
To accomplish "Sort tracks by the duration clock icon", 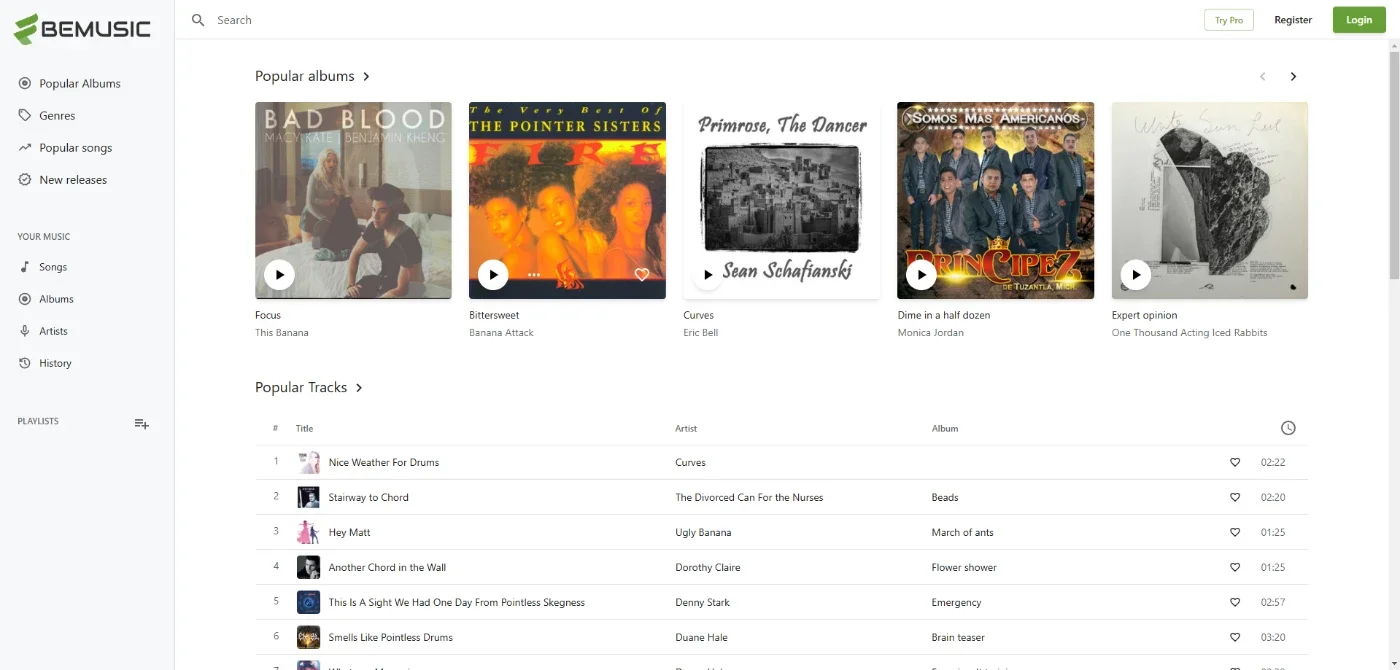I will tap(1288, 428).
